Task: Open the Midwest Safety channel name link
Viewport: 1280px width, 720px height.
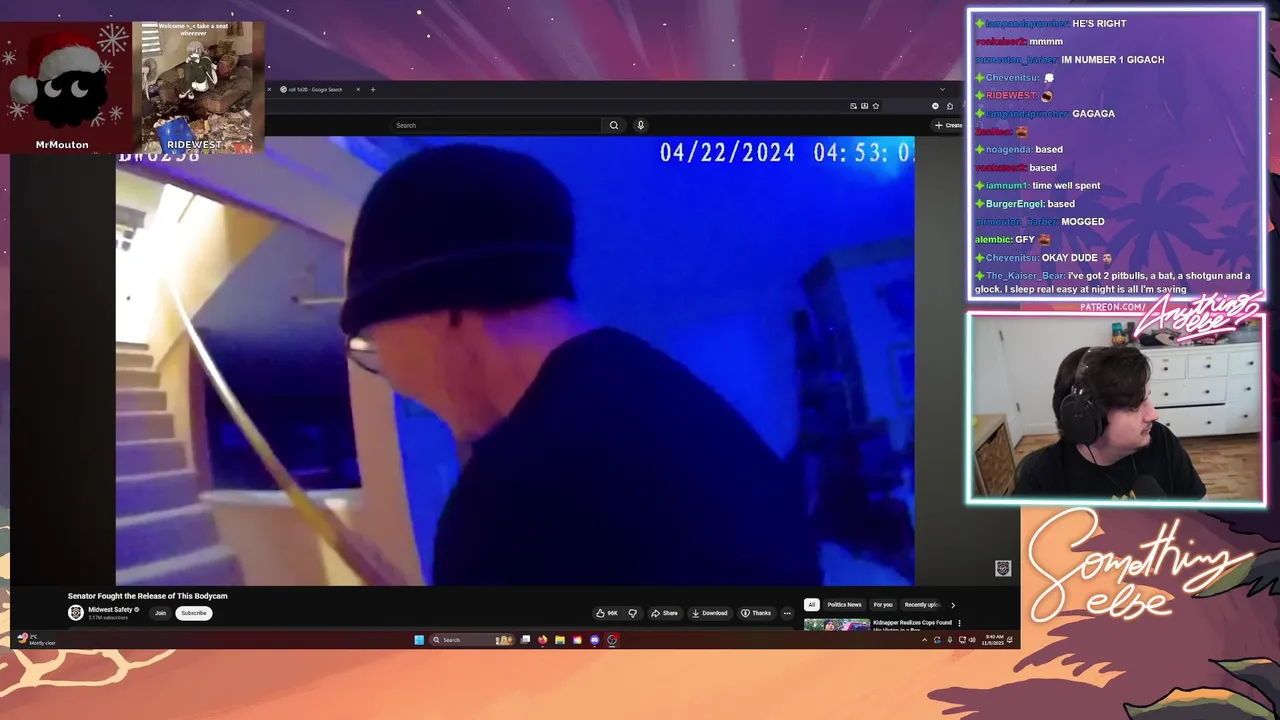Action: tap(111, 609)
